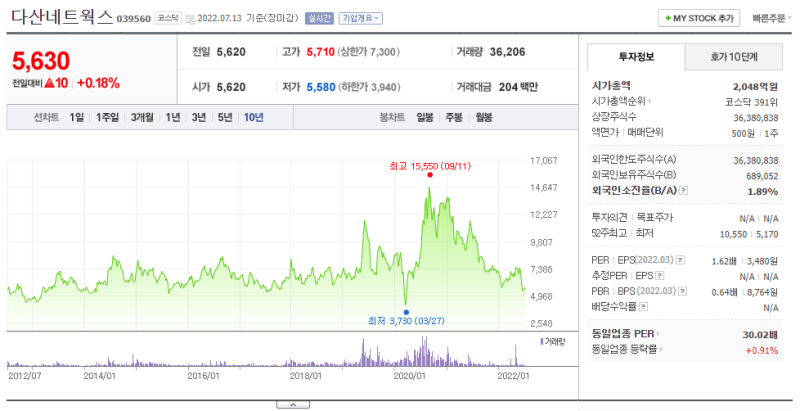Open the 빠른주문 quick order dropdown
Image resolution: width=800 pixels, height=411 pixels.
(771, 18)
